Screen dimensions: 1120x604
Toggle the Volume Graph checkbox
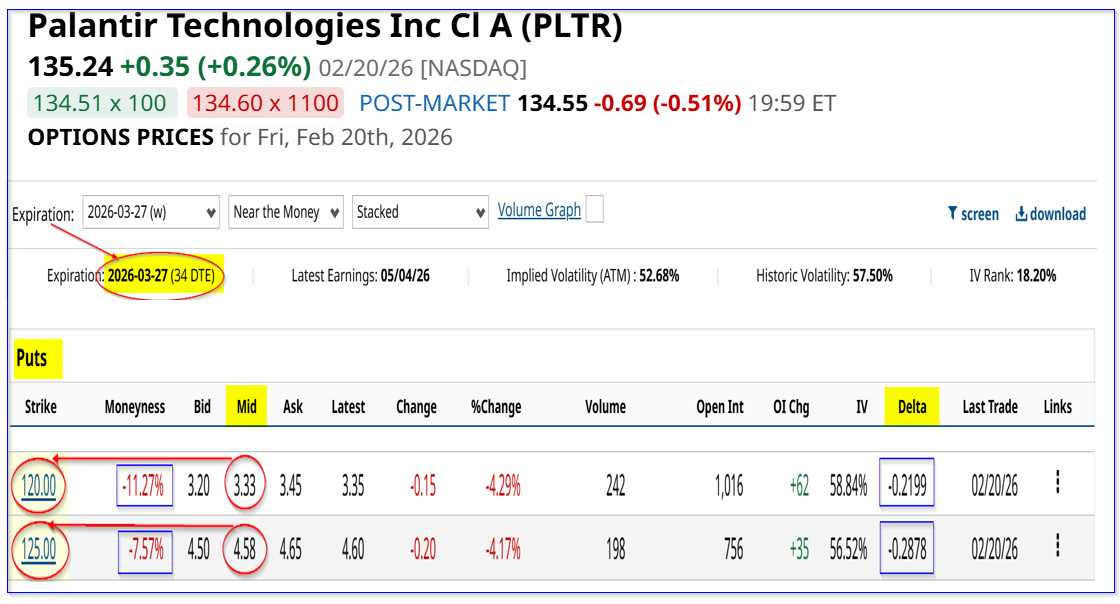594,210
